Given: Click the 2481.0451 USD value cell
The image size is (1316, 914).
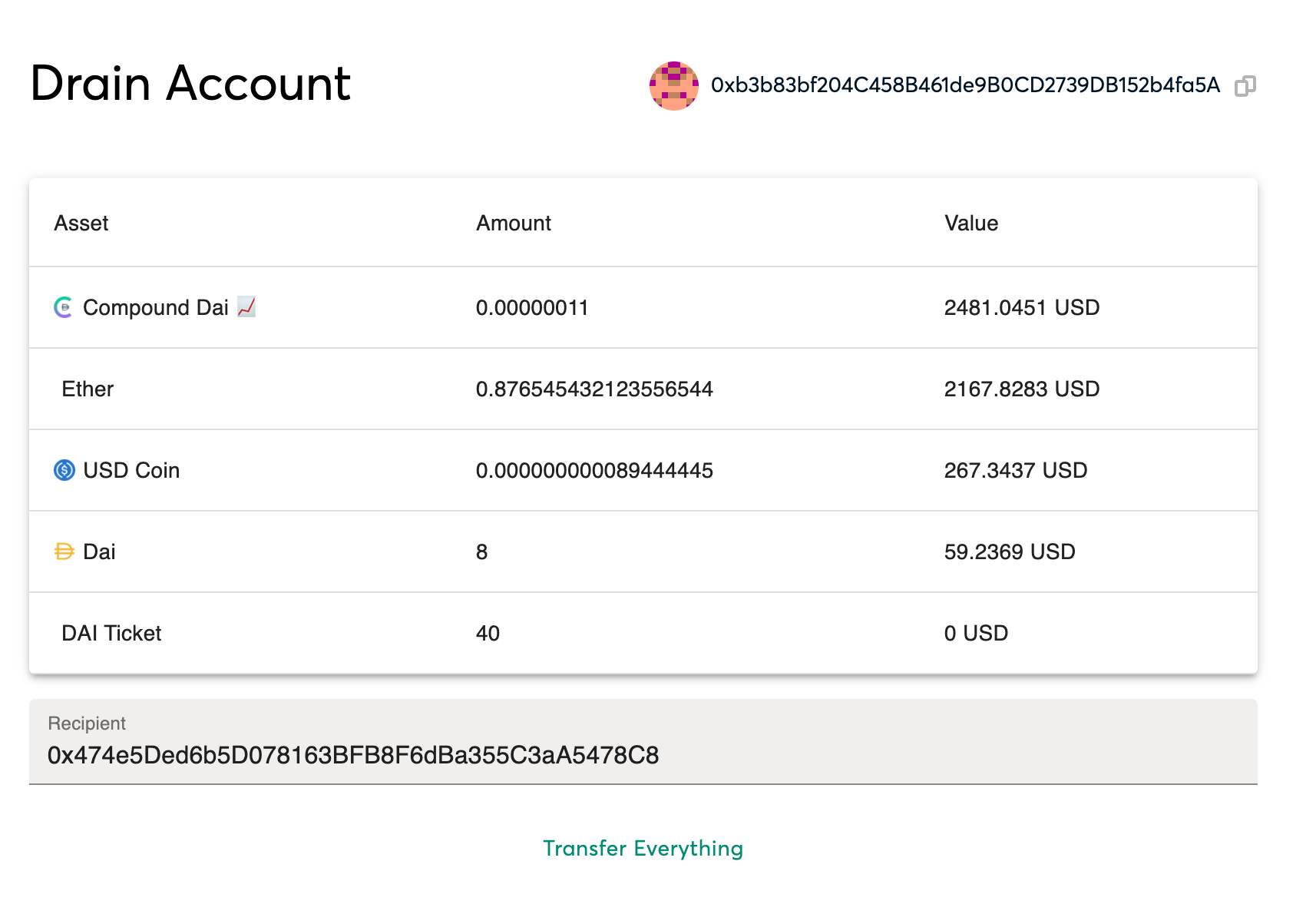Looking at the screenshot, I should tap(1022, 308).
